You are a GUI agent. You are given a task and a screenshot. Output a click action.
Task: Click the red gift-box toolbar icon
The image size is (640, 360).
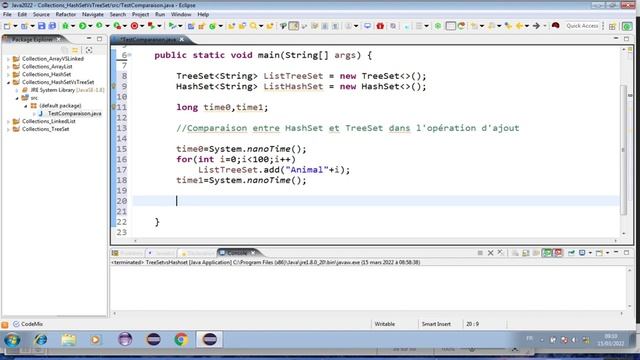[x=380, y=26]
